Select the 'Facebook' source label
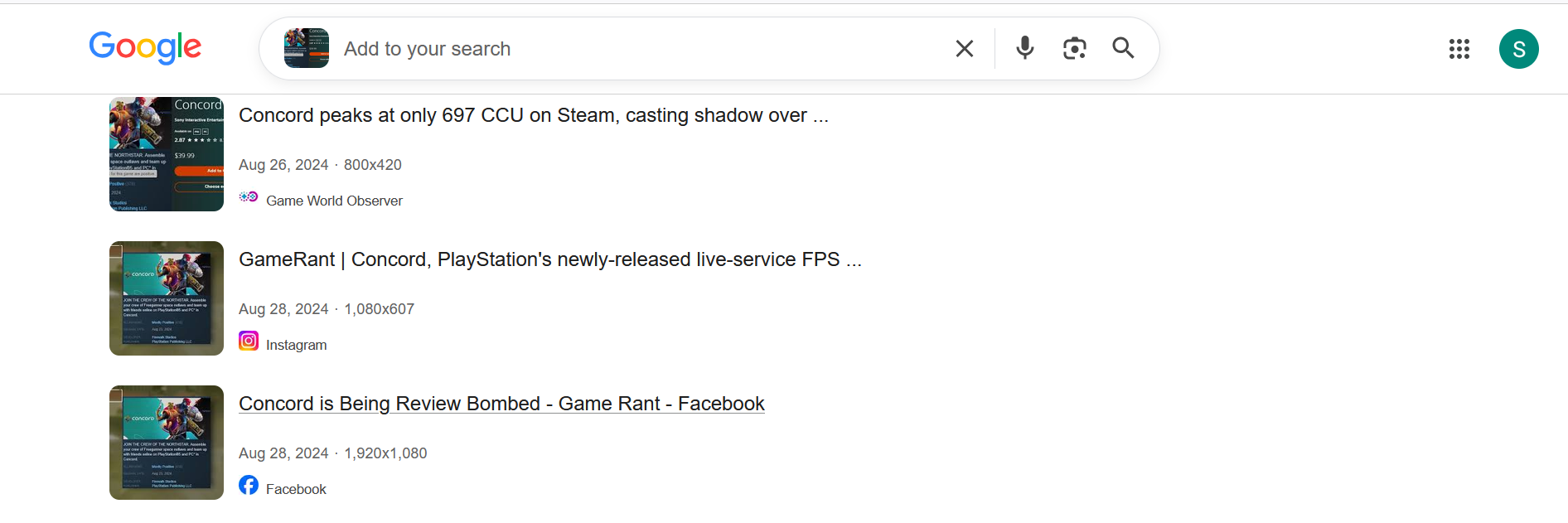The height and width of the screenshot is (523, 1568). coord(296,489)
